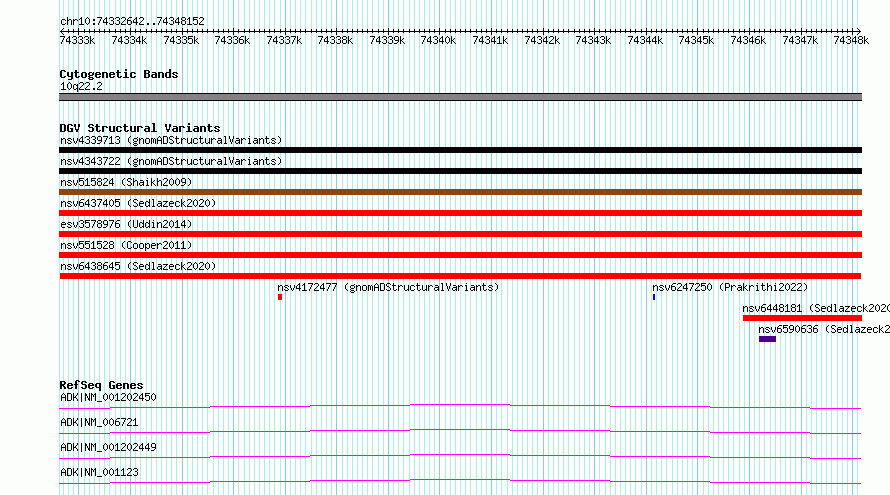The height and width of the screenshot is (495, 890).
Task: Click the 74341k ruler tick label
Action: tap(490, 40)
